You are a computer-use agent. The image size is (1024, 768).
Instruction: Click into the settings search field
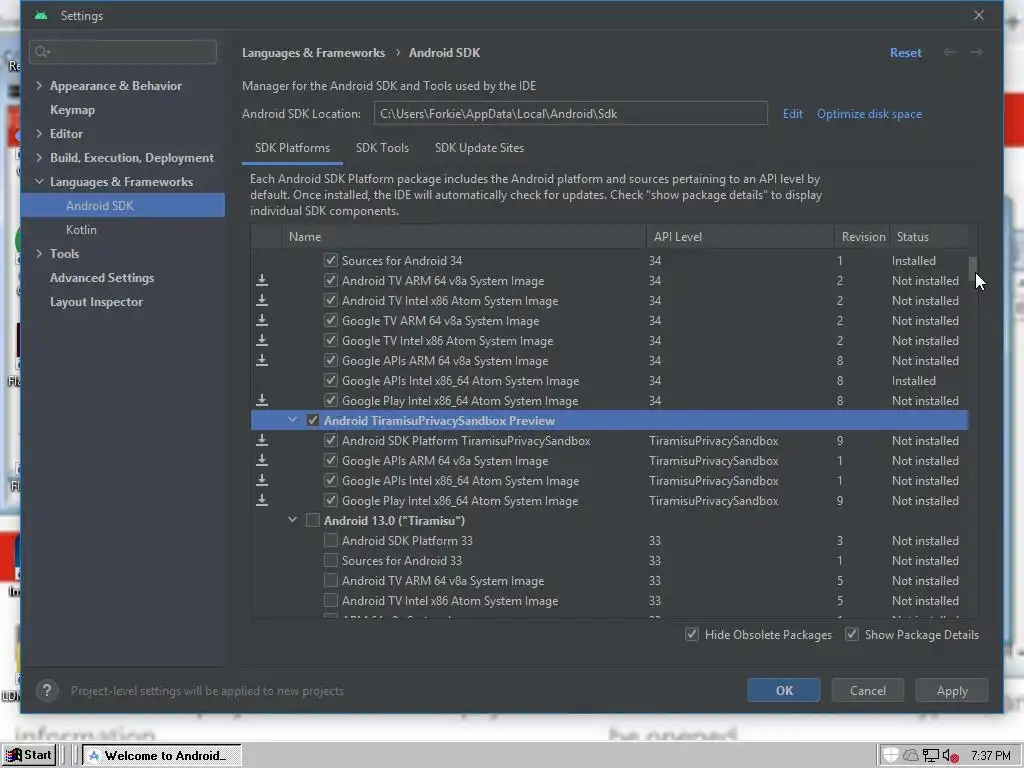click(x=123, y=52)
